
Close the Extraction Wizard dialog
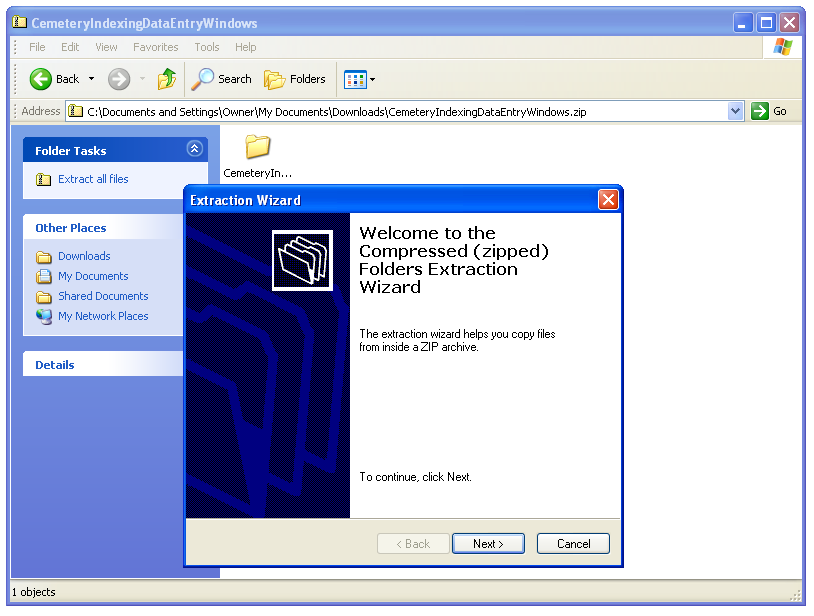coord(608,199)
